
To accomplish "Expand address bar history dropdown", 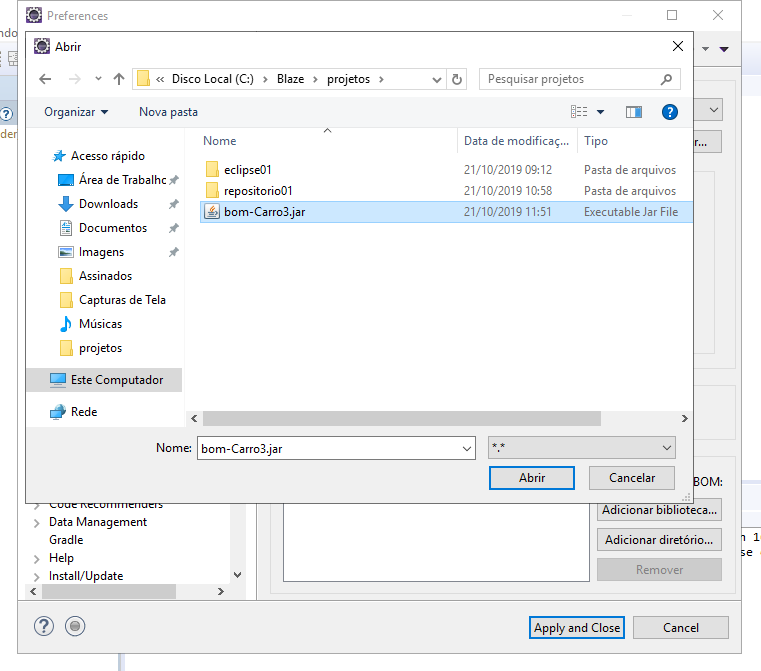I will tap(437, 79).
